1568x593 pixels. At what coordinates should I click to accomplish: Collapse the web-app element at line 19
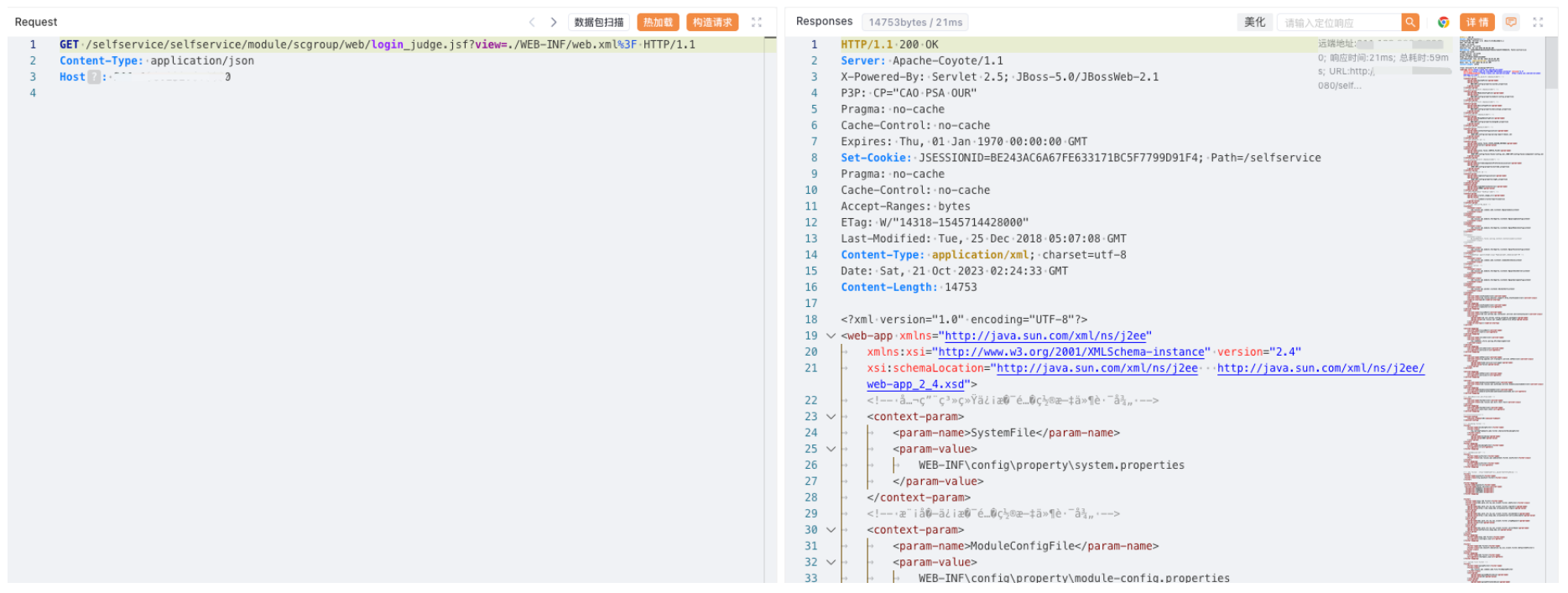[x=831, y=336]
